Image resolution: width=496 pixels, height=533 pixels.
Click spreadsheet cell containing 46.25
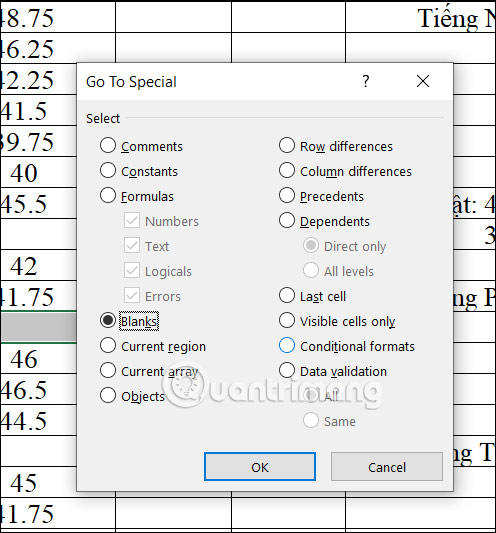(x=58, y=48)
